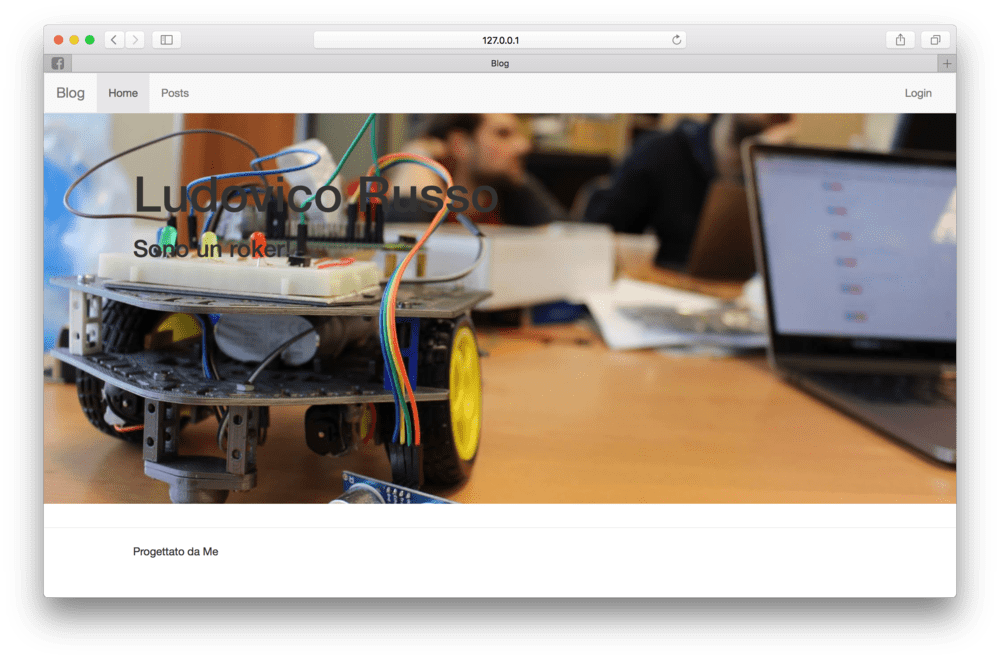Viewport: 1000px width, 660px height.
Task: Click the Safari forward arrow button
Action: coord(135,40)
